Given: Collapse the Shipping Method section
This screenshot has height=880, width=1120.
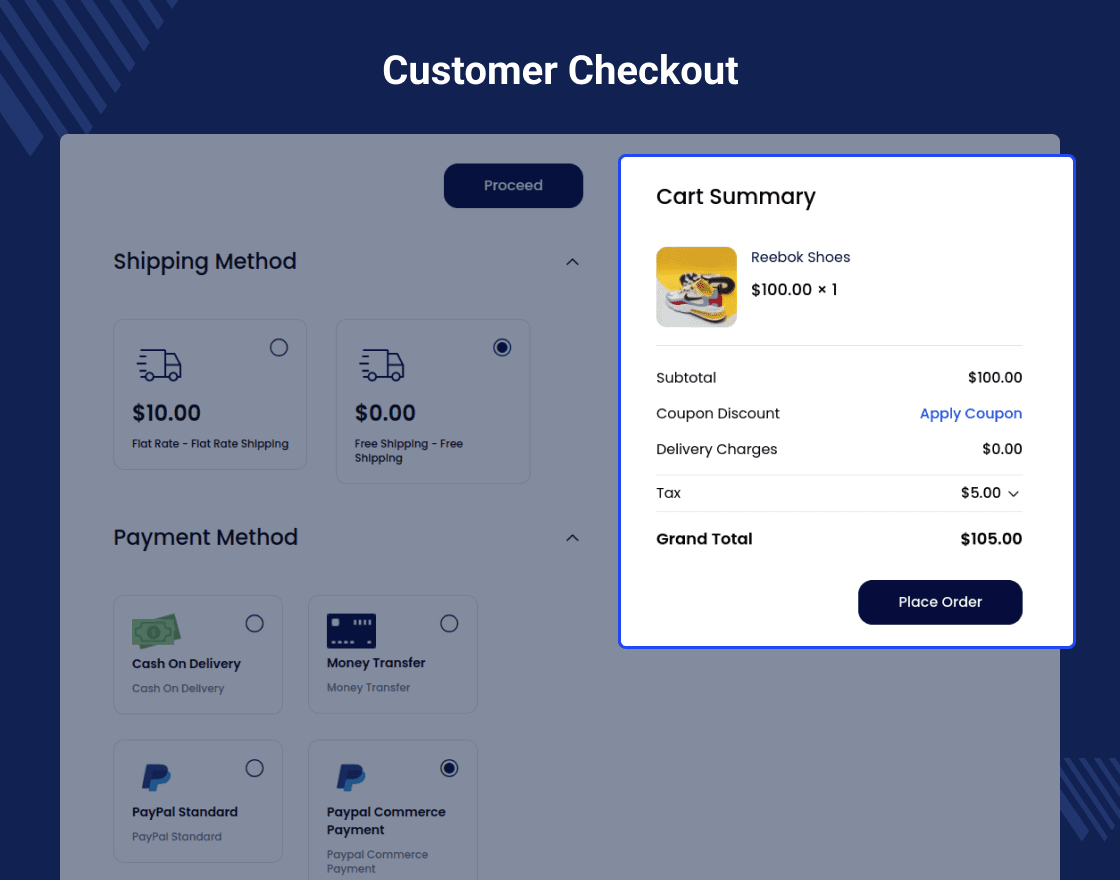Looking at the screenshot, I should [572, 262].
